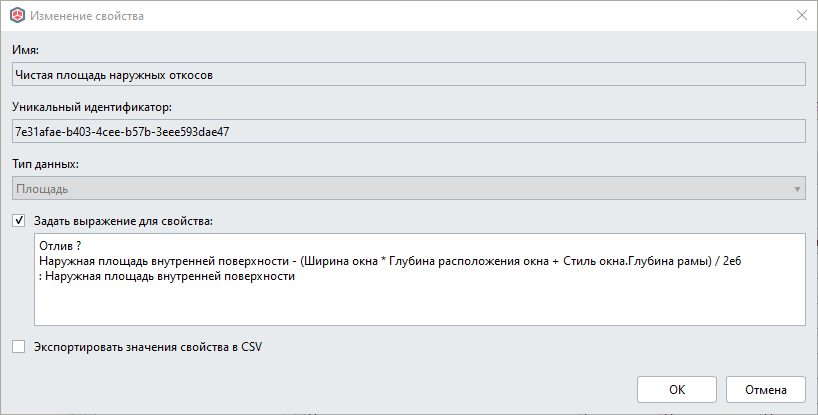818x415 pixels.
Task: Cancel with the Отмена button
Action: coord(766,389)
